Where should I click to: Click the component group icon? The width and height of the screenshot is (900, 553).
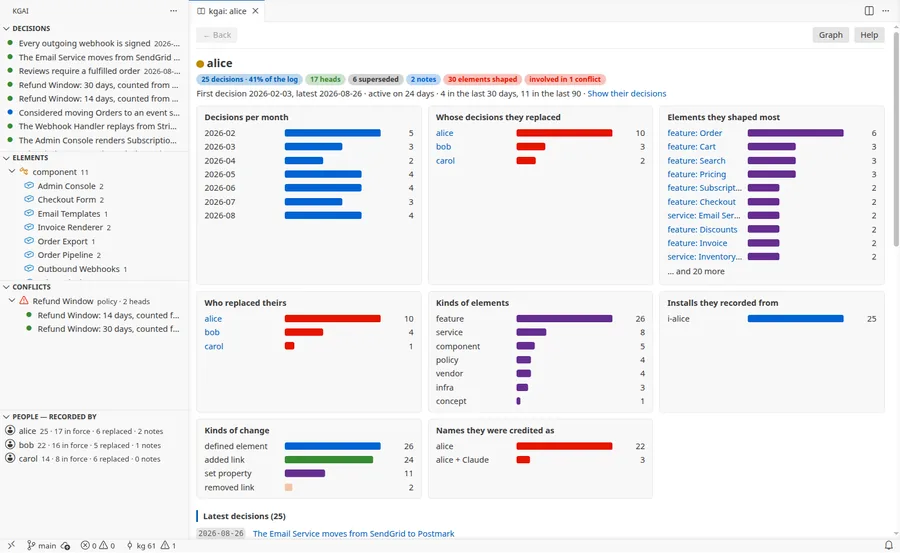click(x=24, y=172)
